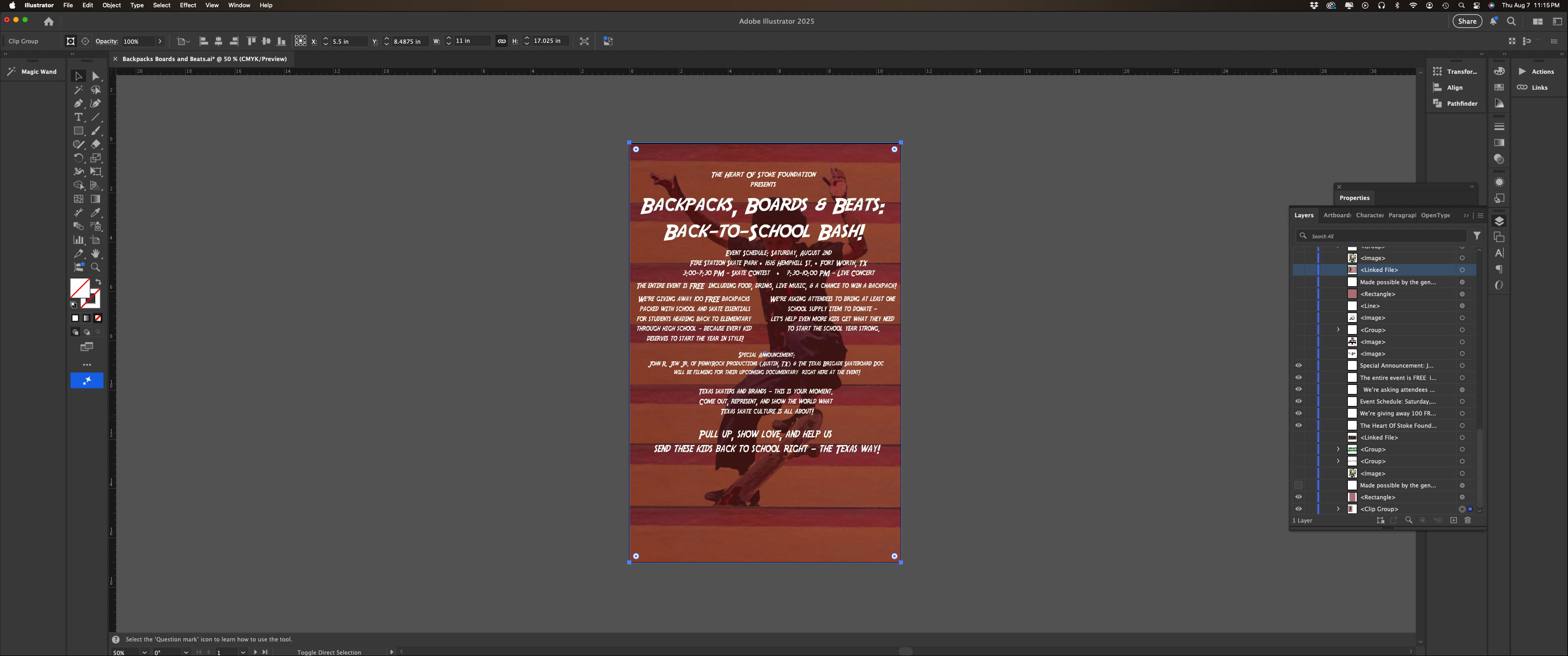Select the Magic Wand tool in toolbar
1568x656 pixels.
click(x=78, y=90)
